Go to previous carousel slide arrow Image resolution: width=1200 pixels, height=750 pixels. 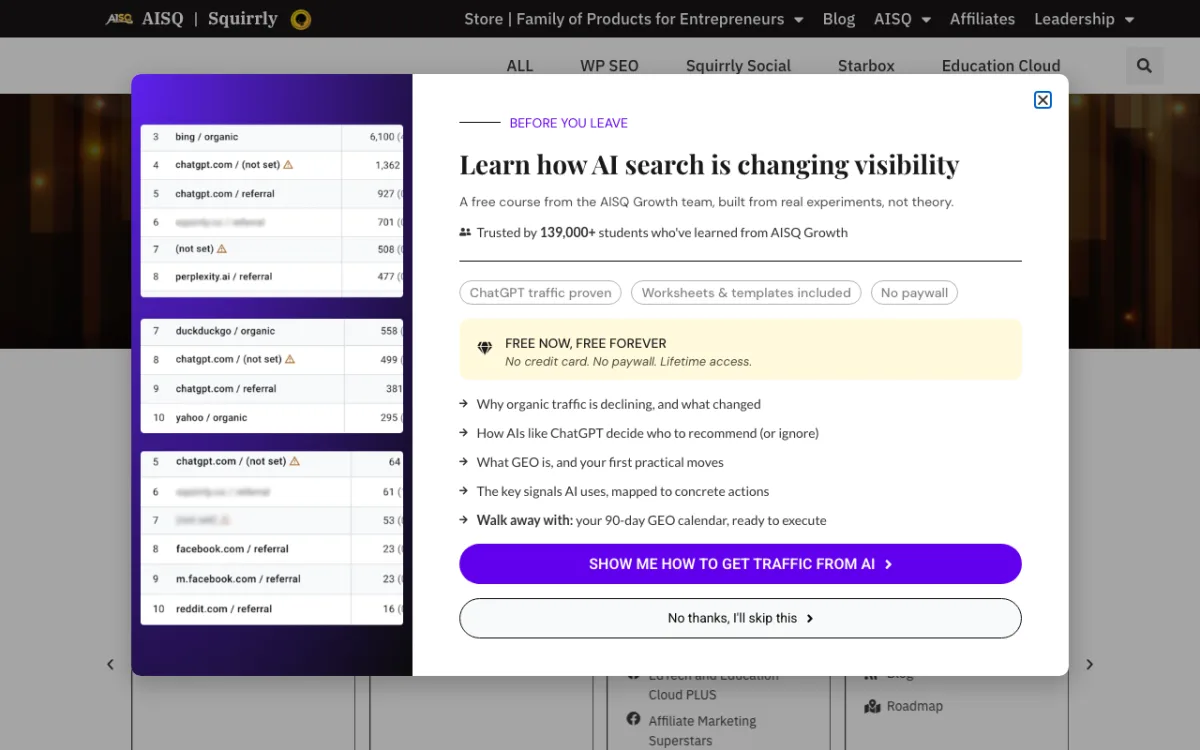tap(110, 664)
